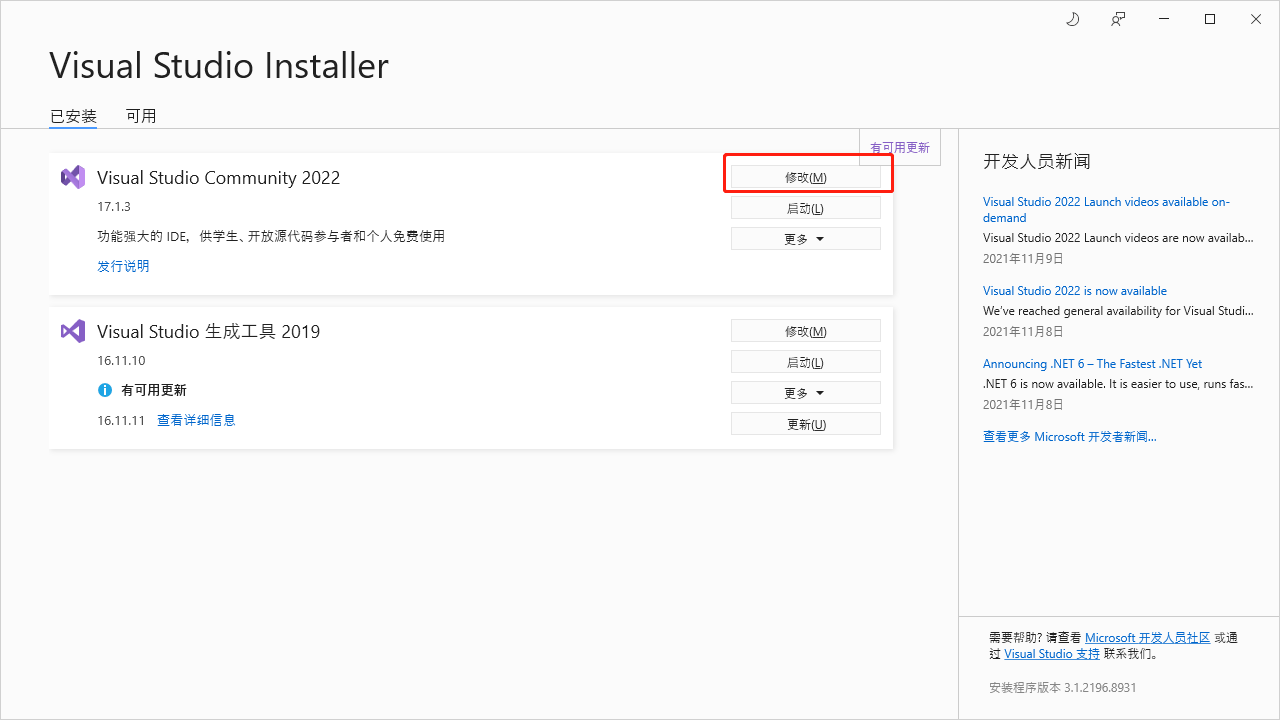This screenshot has height=720, width=1280.
Task: Click the Visual Studio Community 2022 logo icon
Action: point(72,176)
